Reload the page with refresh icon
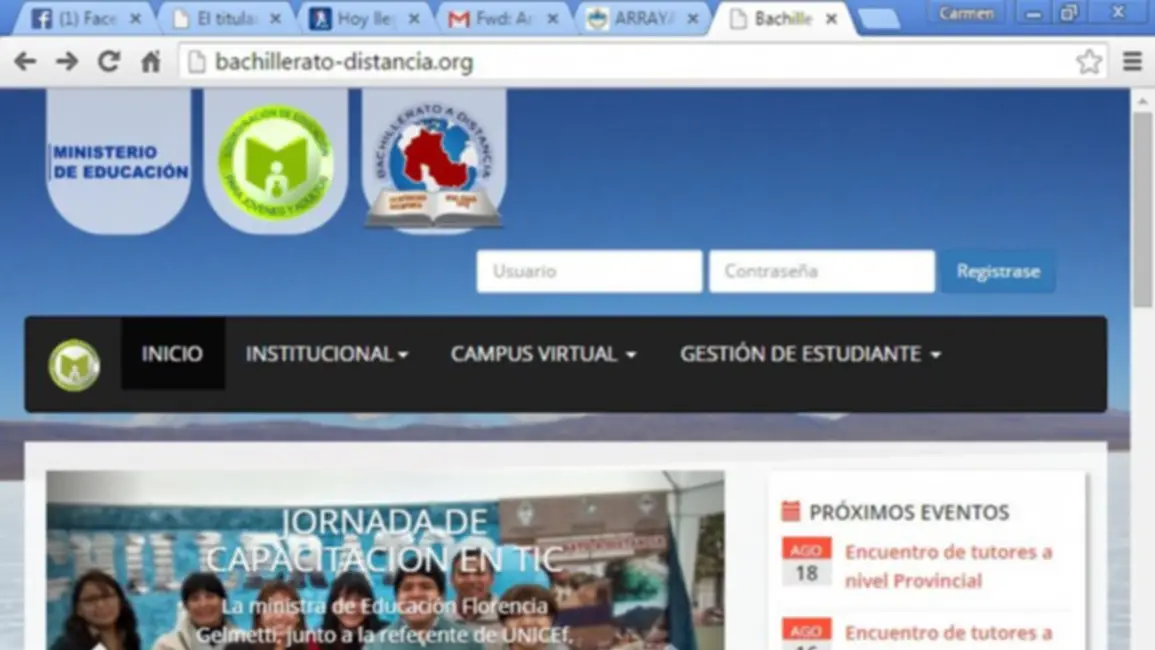Image resolution: width=1155 pixels, height=650 pixels. pos(109,62)
